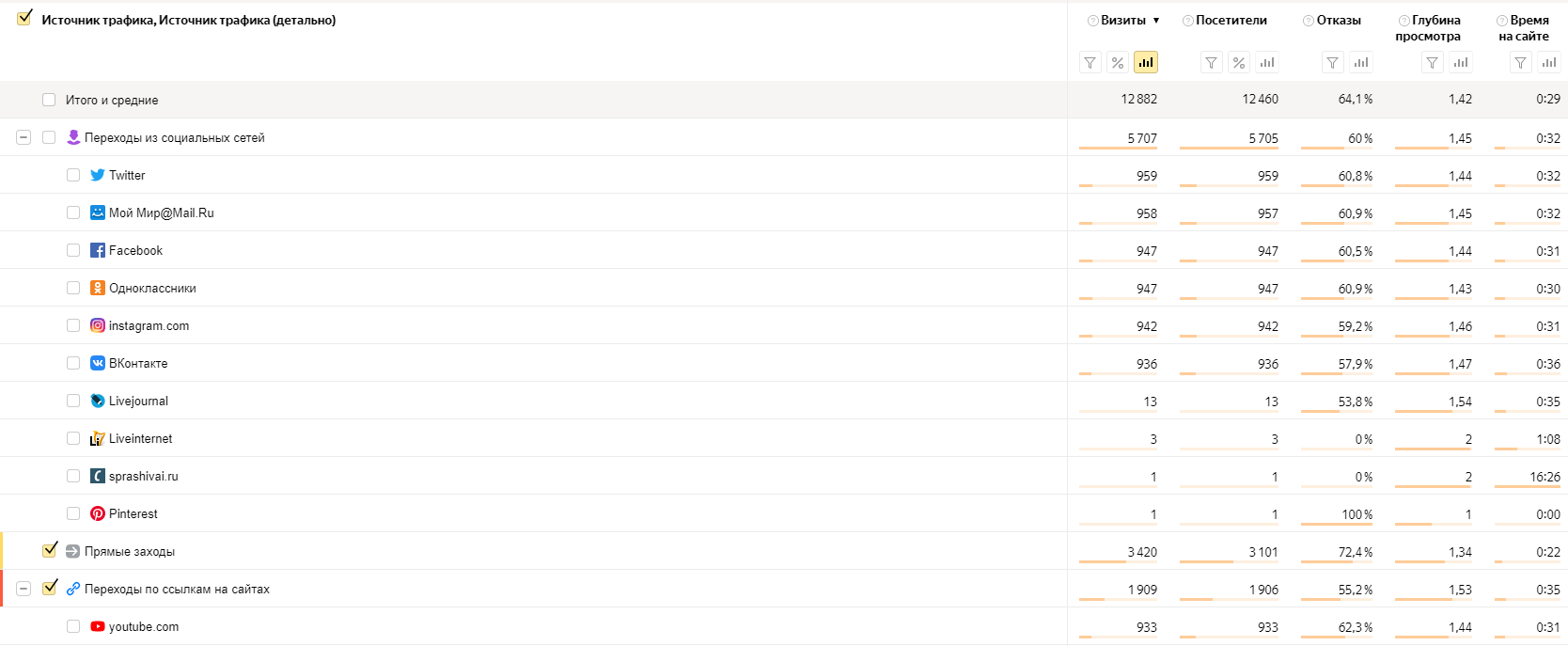Click the filter icon under Визиты
The width and height of the screenshot is (1568, 646).
tap(1090, 63)
